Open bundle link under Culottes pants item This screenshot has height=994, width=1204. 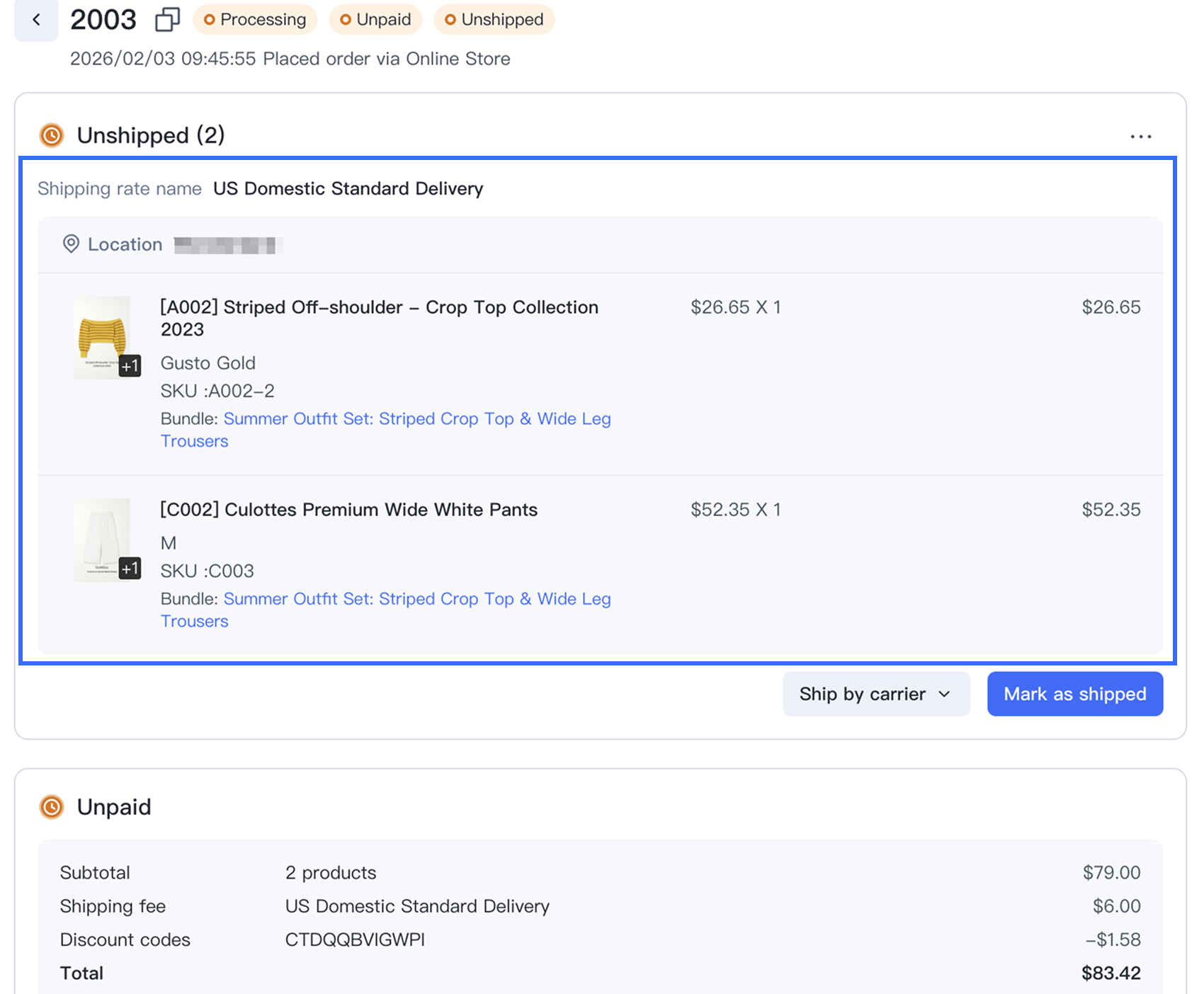pos(416,599)
